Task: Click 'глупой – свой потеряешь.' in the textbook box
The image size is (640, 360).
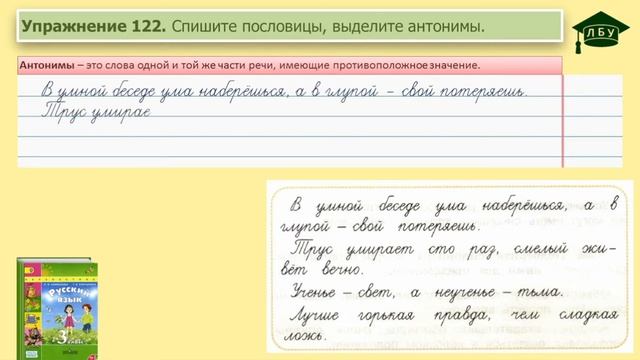Action: (x=380, y=226)
